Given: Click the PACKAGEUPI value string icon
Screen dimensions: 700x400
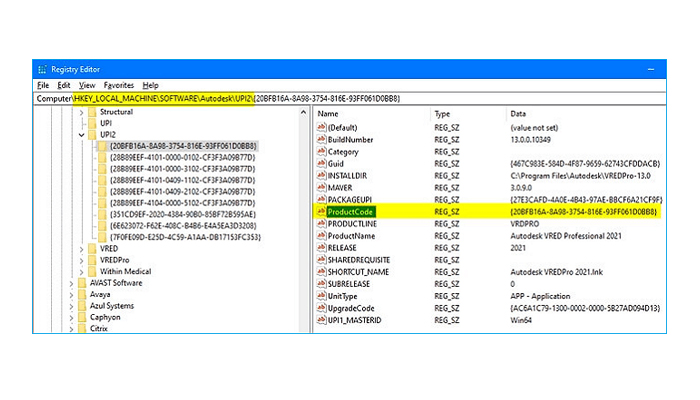Looking at the screenshot, I should 321,200.
